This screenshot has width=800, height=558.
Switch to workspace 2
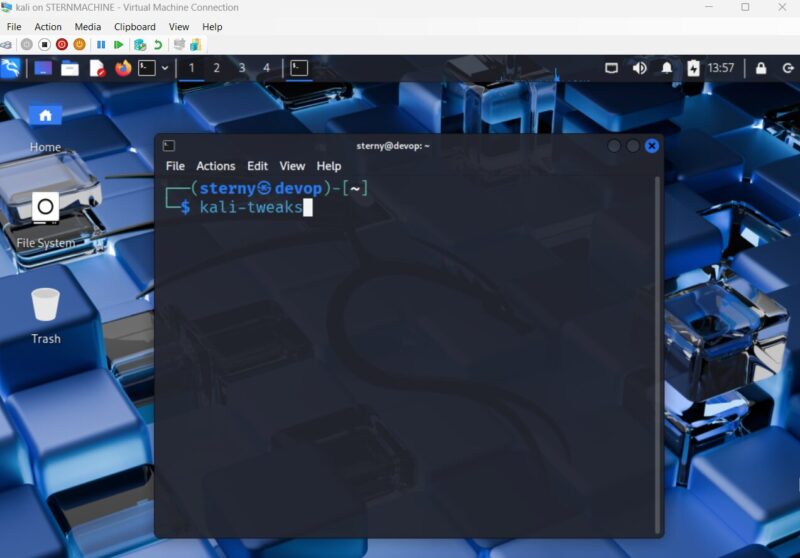point(216,68)
